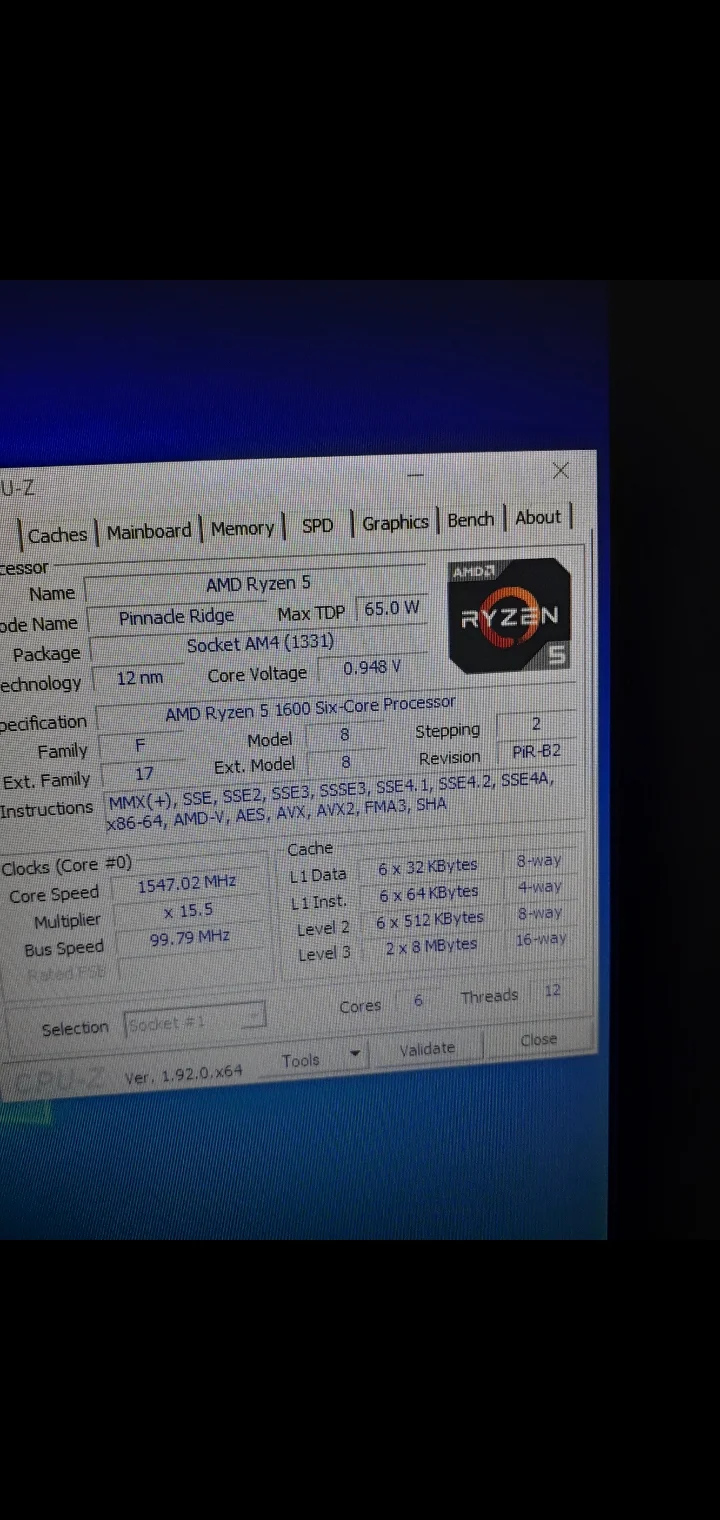Click the Level 2 6 x 512 KBytes value
This screenshot has width=720, height=1520.
pos(430,920)
